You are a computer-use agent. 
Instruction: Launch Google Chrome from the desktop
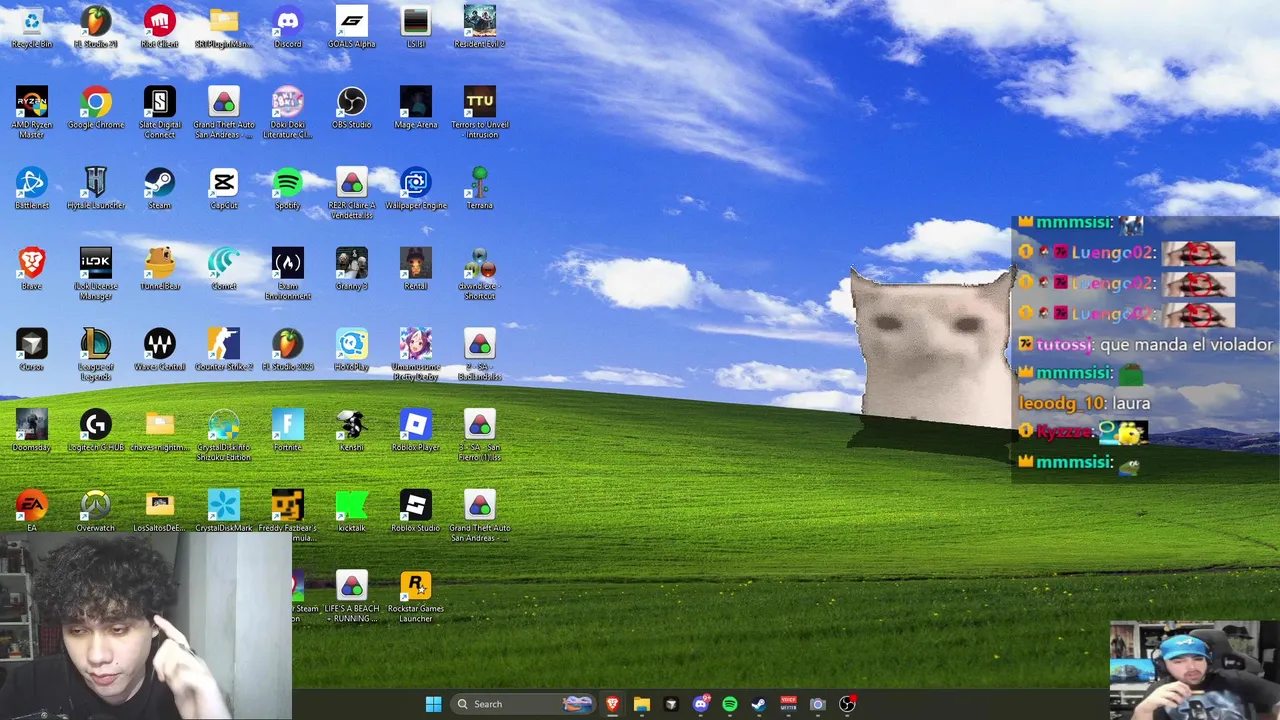coord(96,108)
